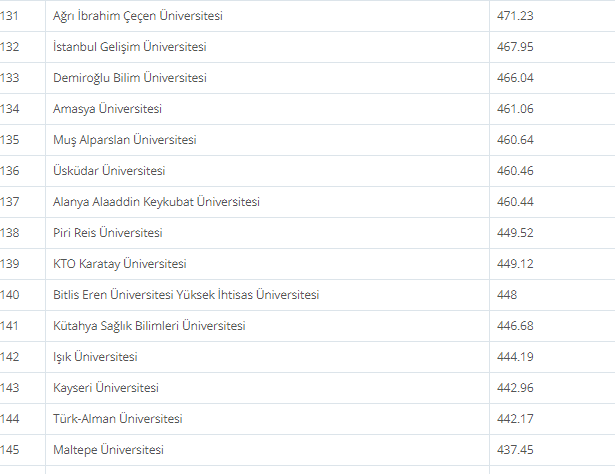Select rank number 144
Viewport: 615px width, 474px height.
[x=9, y=418]
